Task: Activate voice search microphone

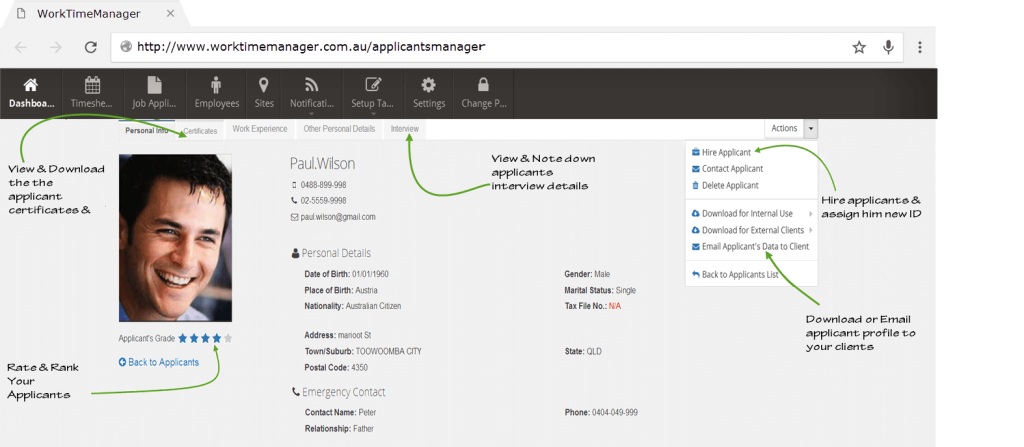Action: tap(888, 47)
